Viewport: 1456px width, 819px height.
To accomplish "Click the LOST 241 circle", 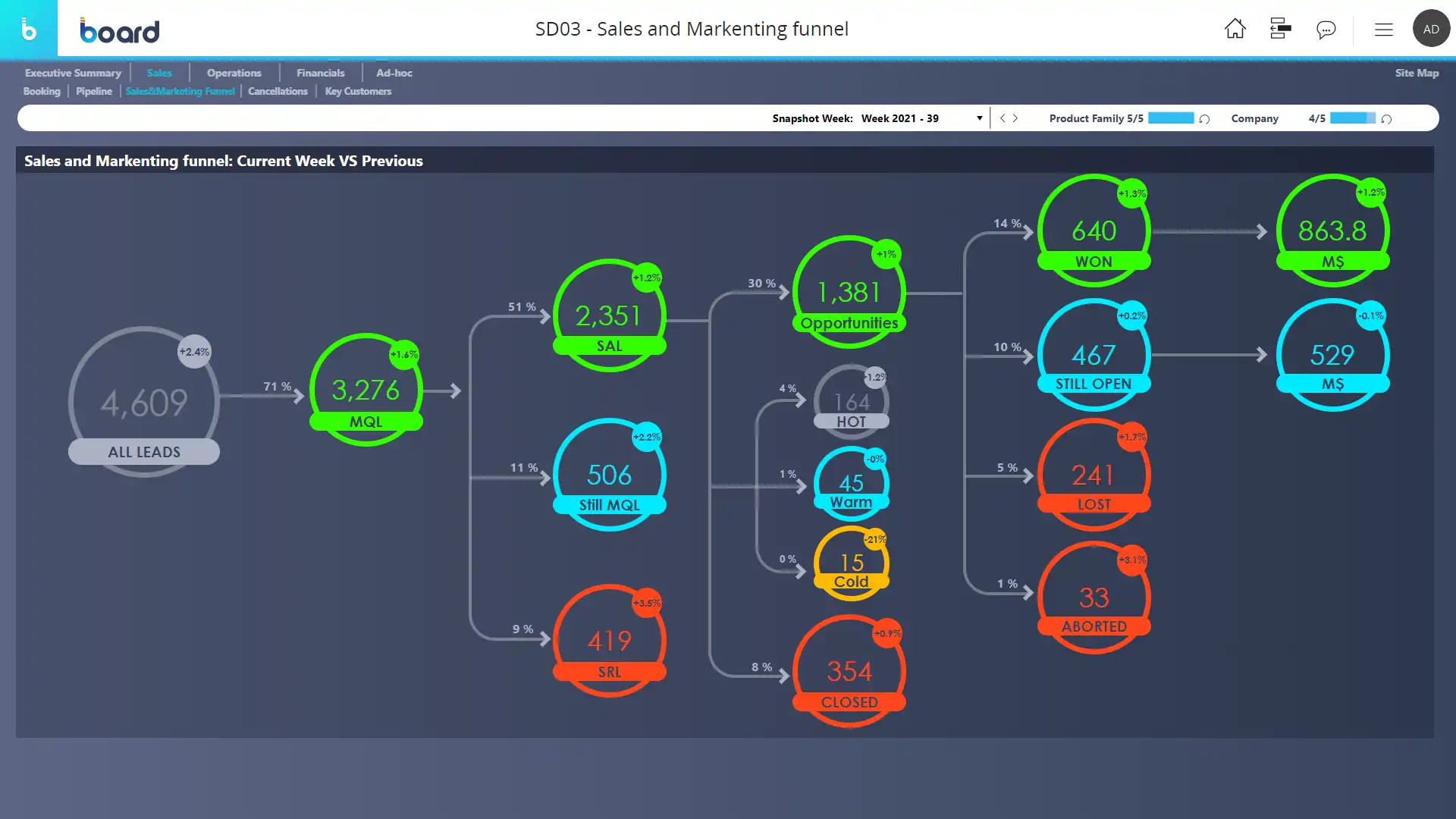I will (x=1094, y=475).
